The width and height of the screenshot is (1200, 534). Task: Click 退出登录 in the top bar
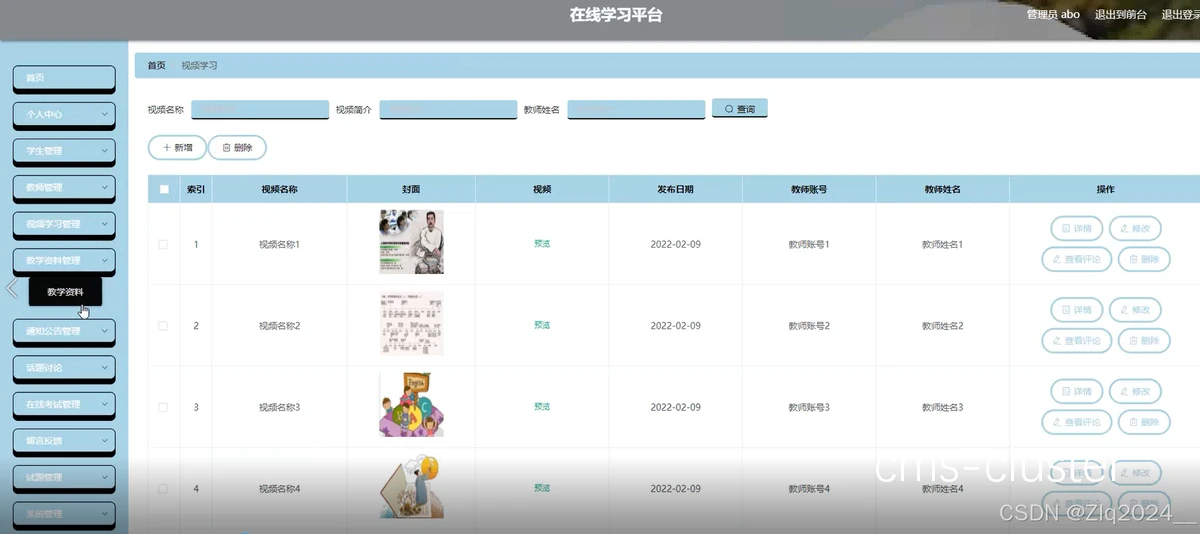point(1180,14)
